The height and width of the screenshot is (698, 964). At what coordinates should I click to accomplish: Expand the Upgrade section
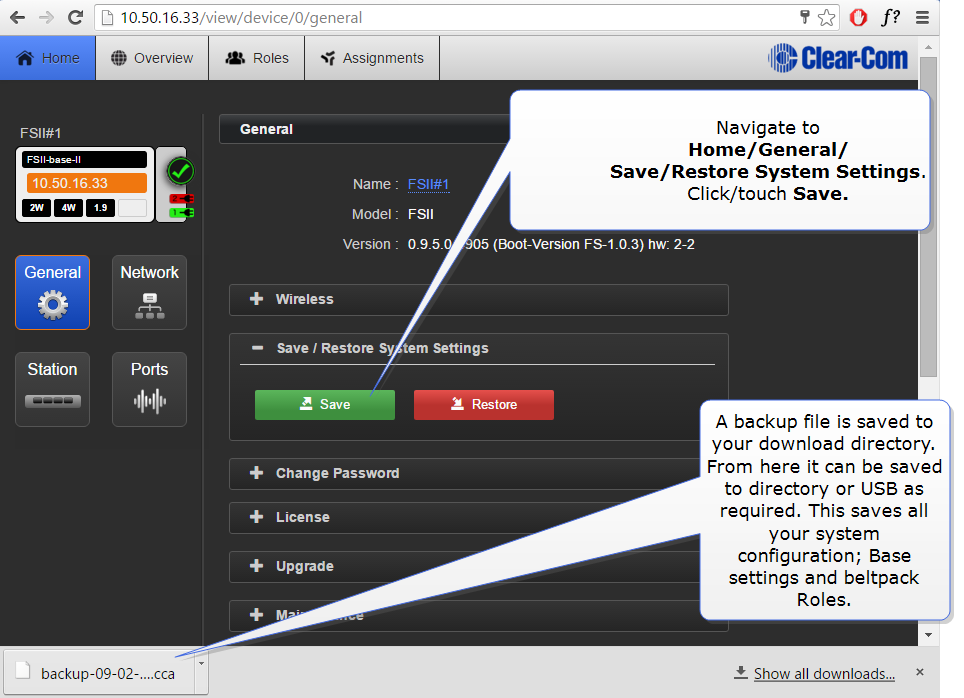tap(465, 566)
